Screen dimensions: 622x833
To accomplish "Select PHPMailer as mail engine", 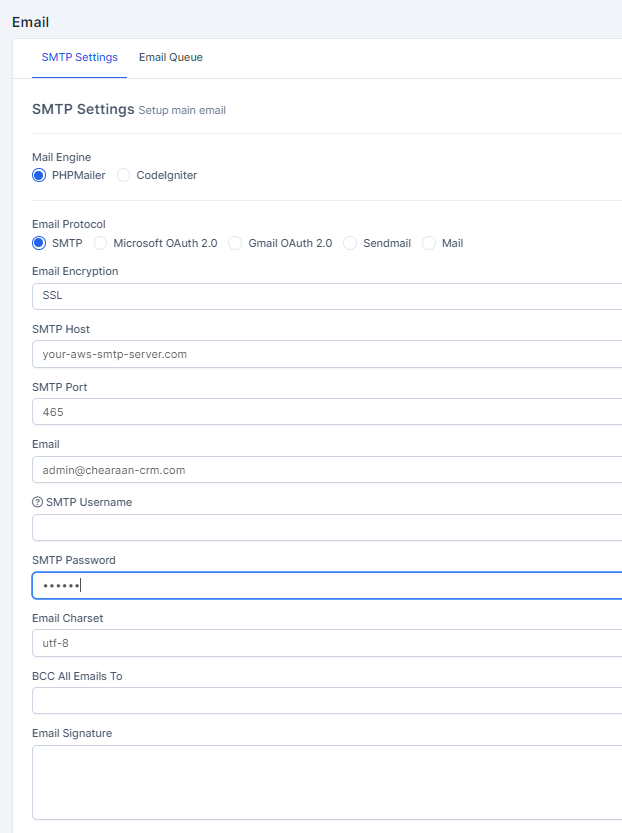I will coord(39,175).
